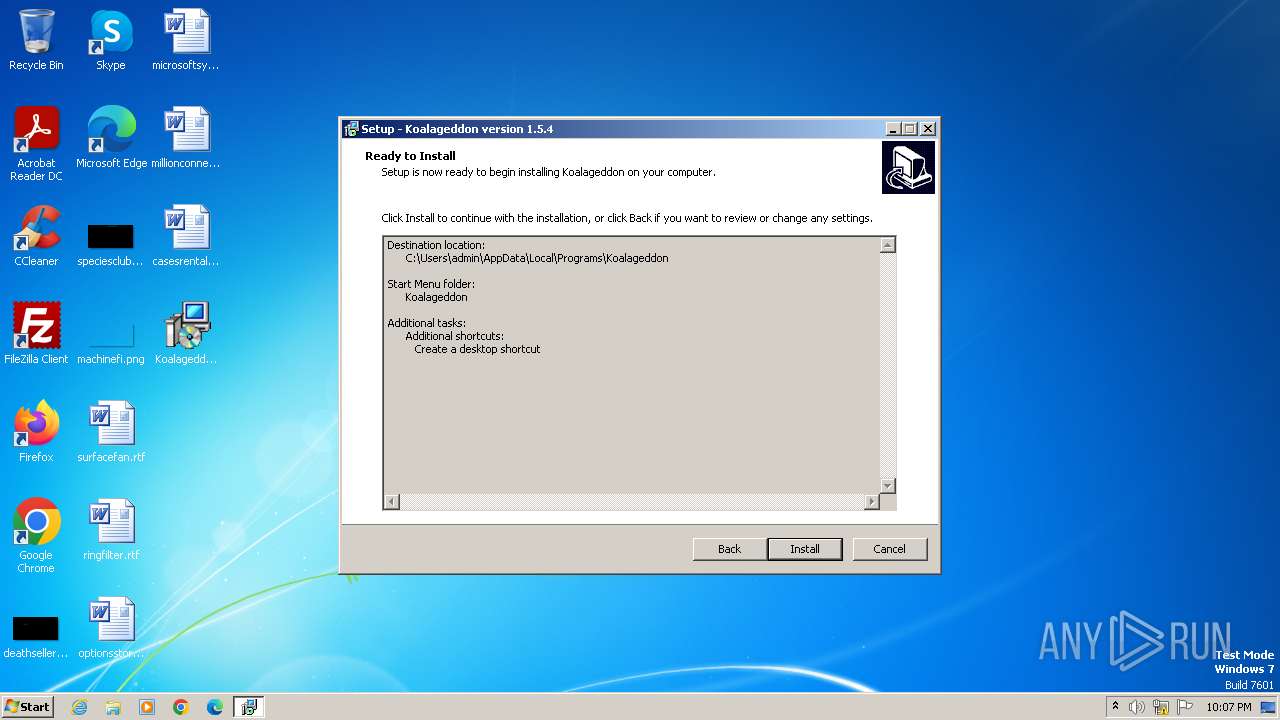Screen dimensions: 1280x720
Task: Click the summary box left scroll arrow
Action: (x=391, y=502)
